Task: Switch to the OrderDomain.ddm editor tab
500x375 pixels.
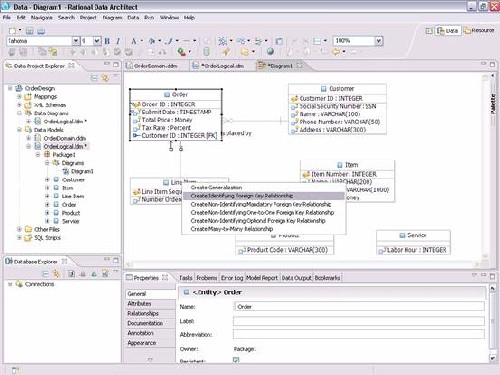Action: 155,66
